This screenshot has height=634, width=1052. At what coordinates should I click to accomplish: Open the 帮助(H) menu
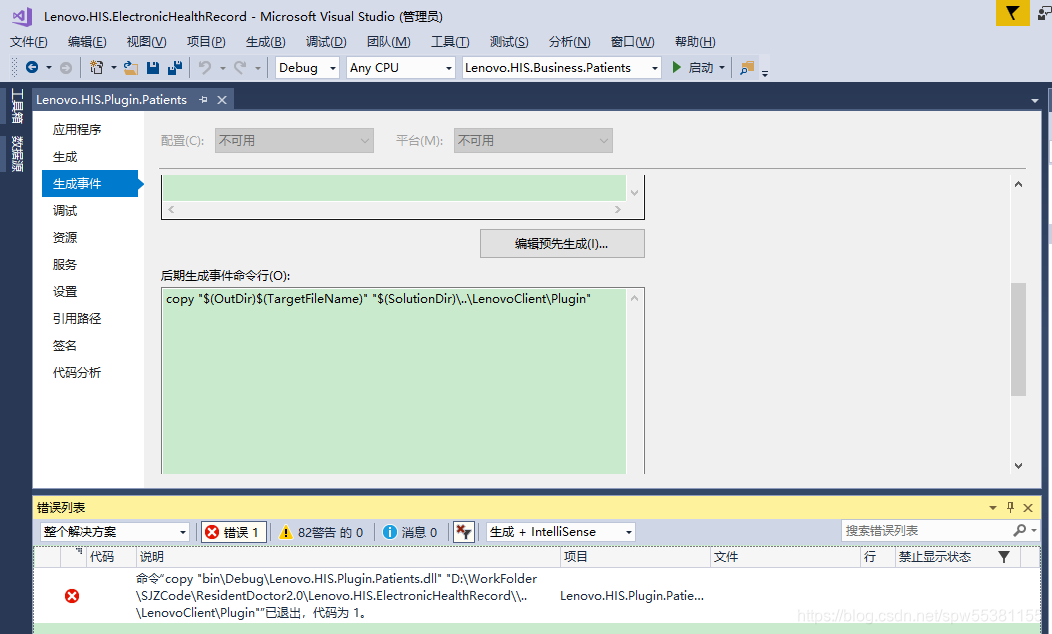pyautogui.click(x=695, y=42)
